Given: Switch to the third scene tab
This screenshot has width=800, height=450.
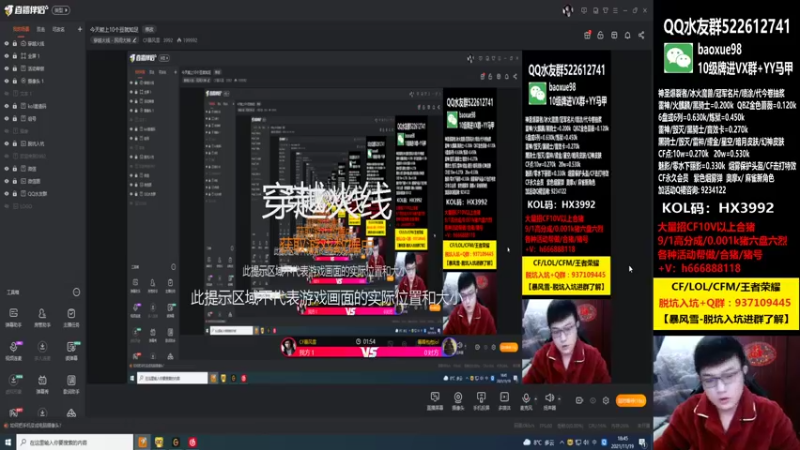Looking at the screenshot, I should pos(58,29).
